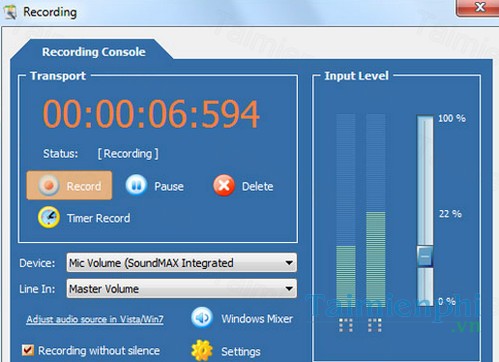The width and height of the screenshot is (499, 362).
Task: Click the 22 % level label
Action: pyautogui.click(x=450, y=214)
